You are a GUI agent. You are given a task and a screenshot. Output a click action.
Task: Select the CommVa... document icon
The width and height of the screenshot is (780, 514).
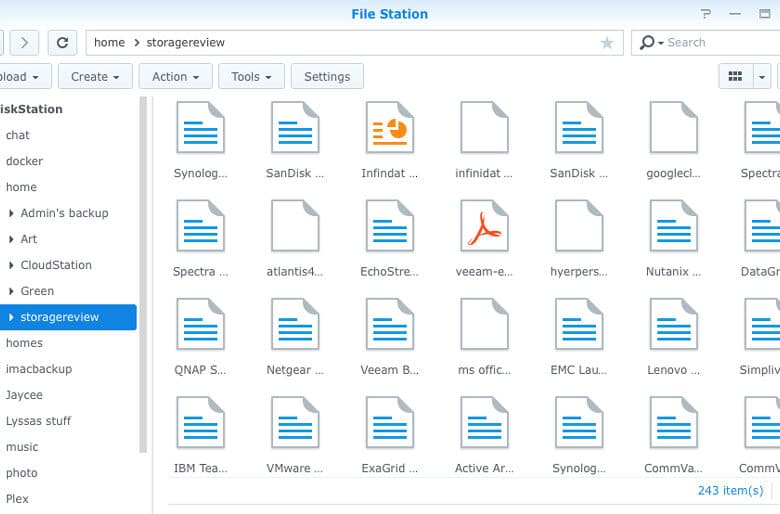tap(674, 422)
